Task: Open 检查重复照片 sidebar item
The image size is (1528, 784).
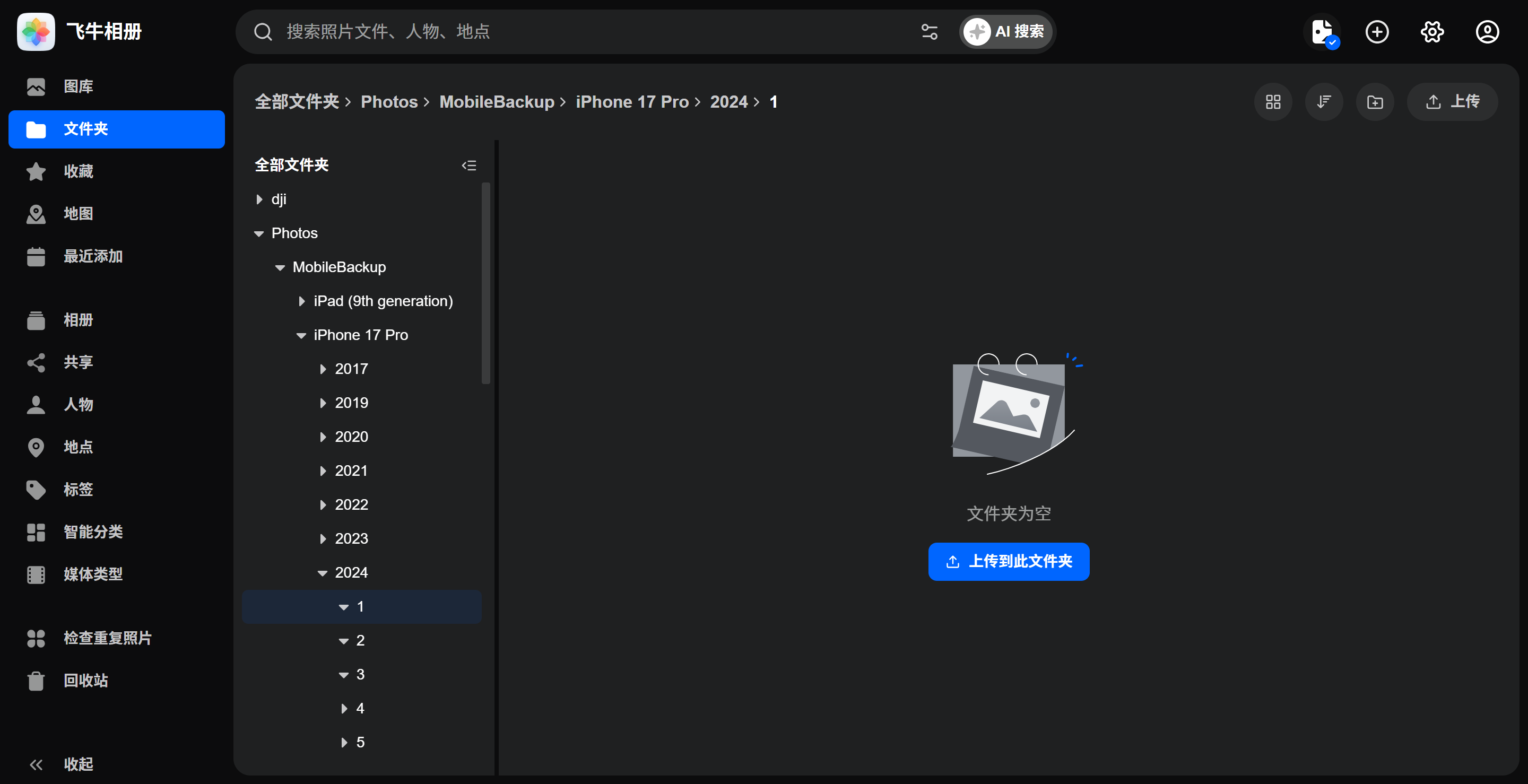Action: point(117,638)
